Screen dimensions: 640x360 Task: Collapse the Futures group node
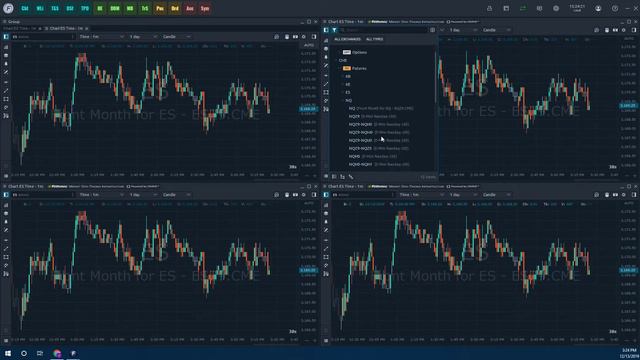point(340,68)
